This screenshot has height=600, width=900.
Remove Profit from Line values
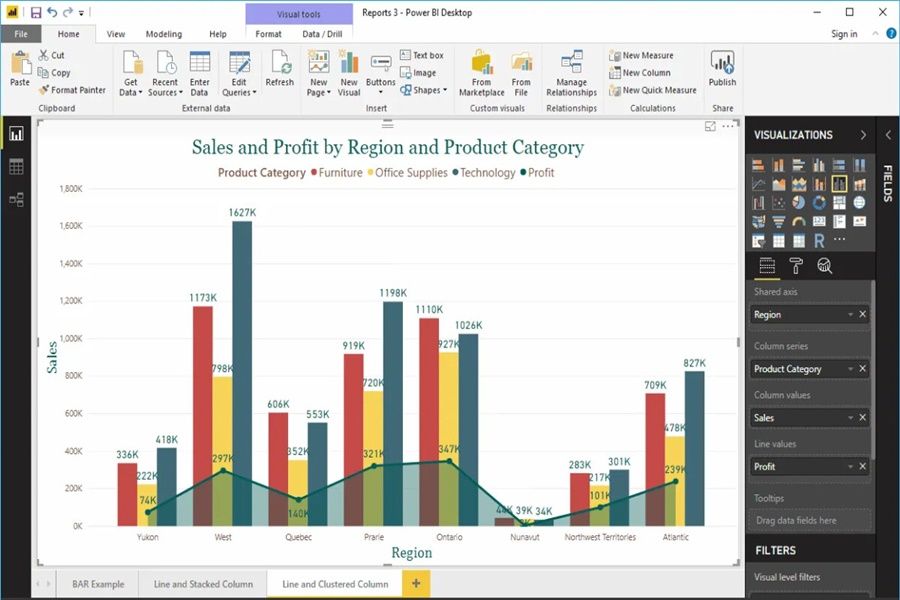862,467
